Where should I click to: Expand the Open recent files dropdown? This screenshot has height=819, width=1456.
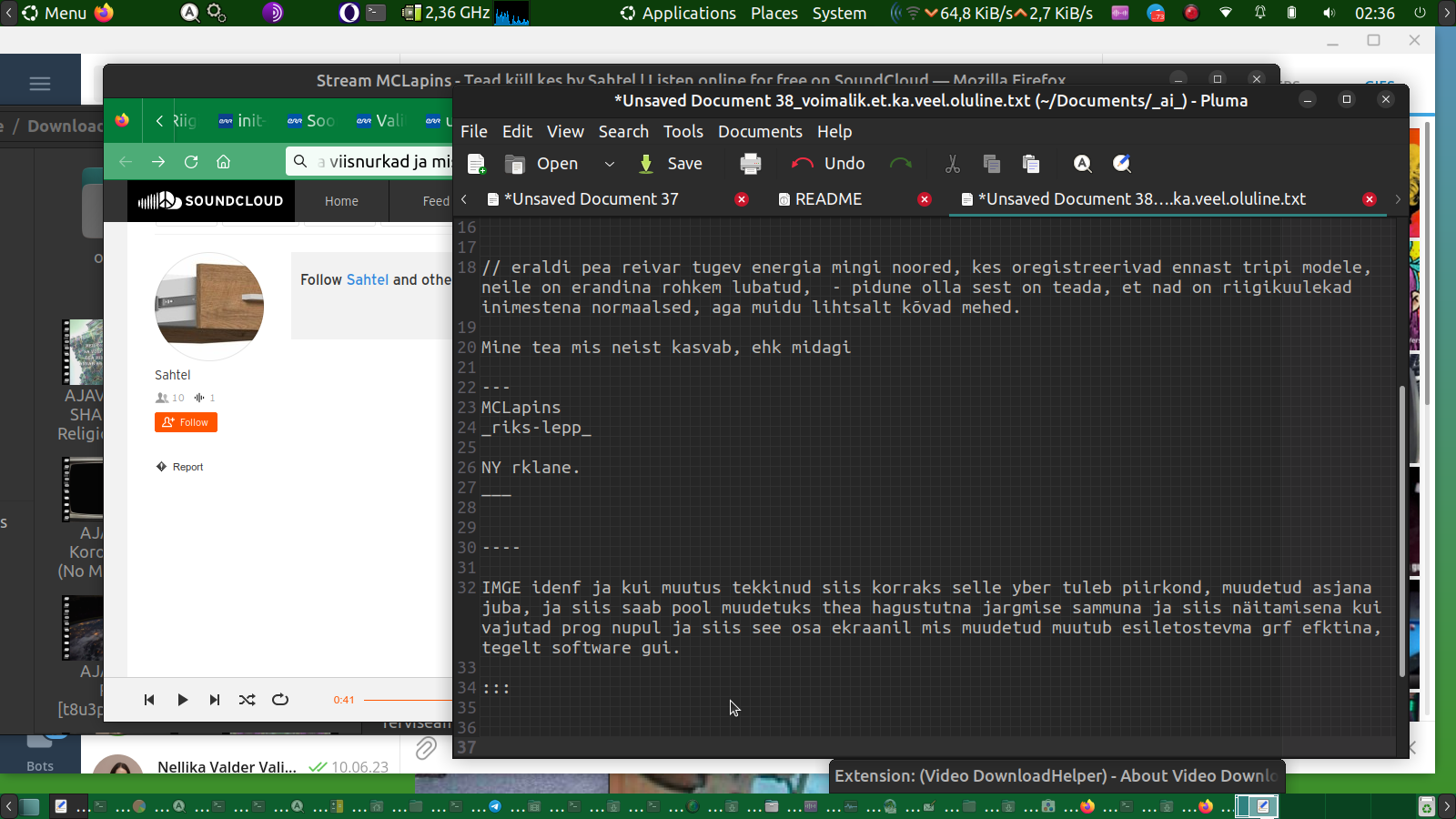coord(610,164)
